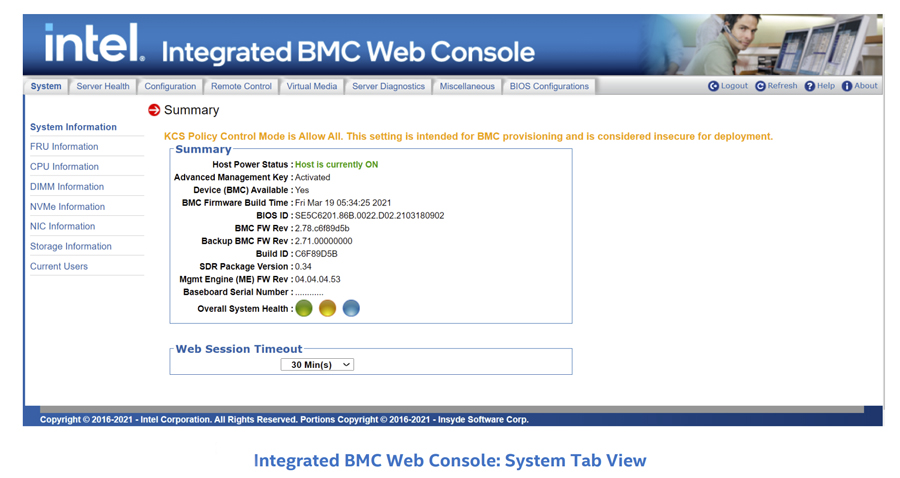Switch to BIOS Configurations tab
900x478 pixels.
pos(549,86)
